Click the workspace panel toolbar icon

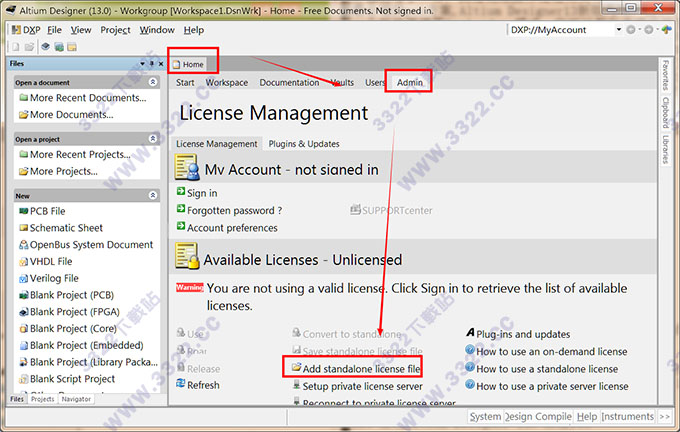coord(72,47)
